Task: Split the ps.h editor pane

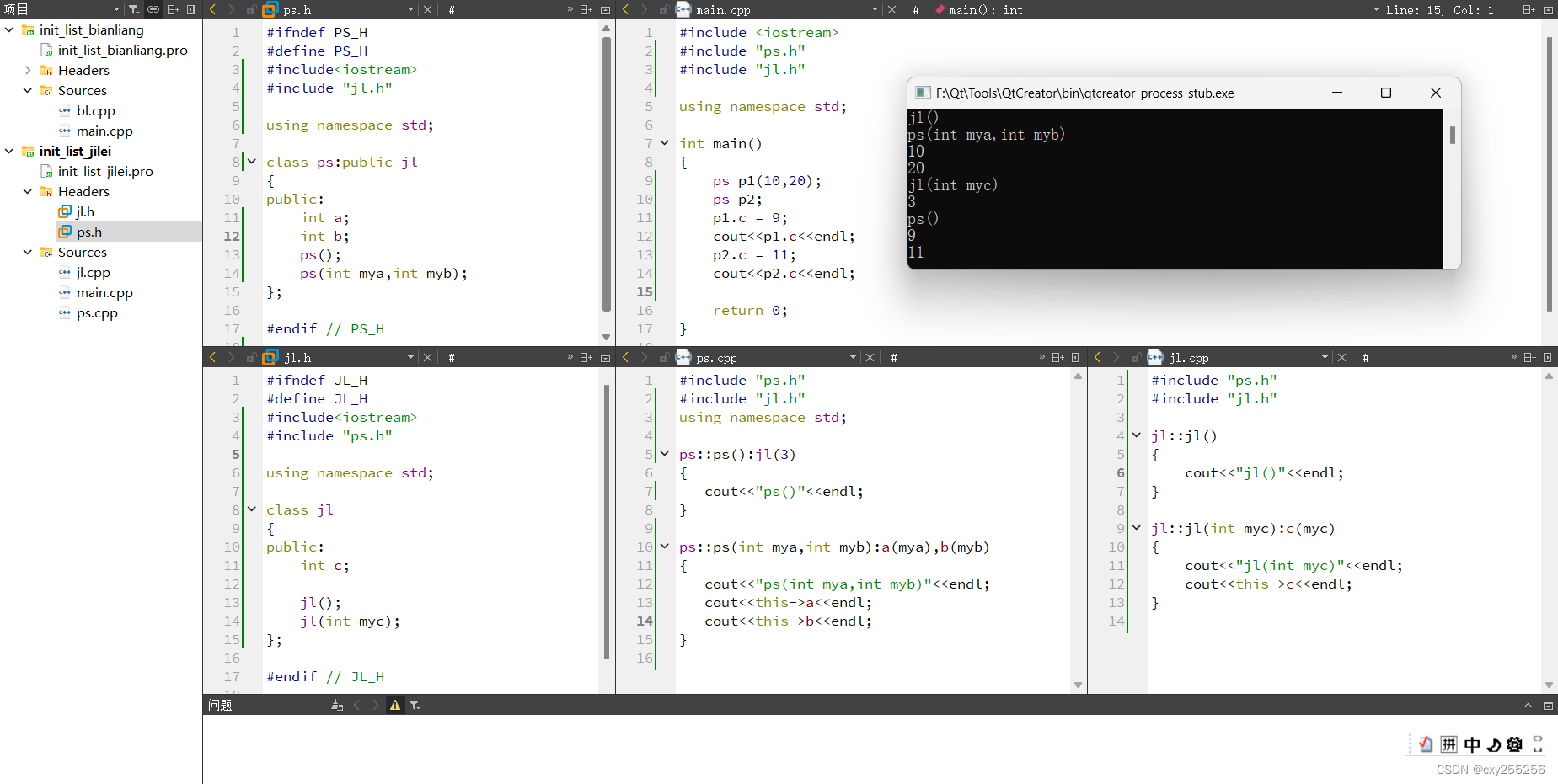Action: point(586,9)
